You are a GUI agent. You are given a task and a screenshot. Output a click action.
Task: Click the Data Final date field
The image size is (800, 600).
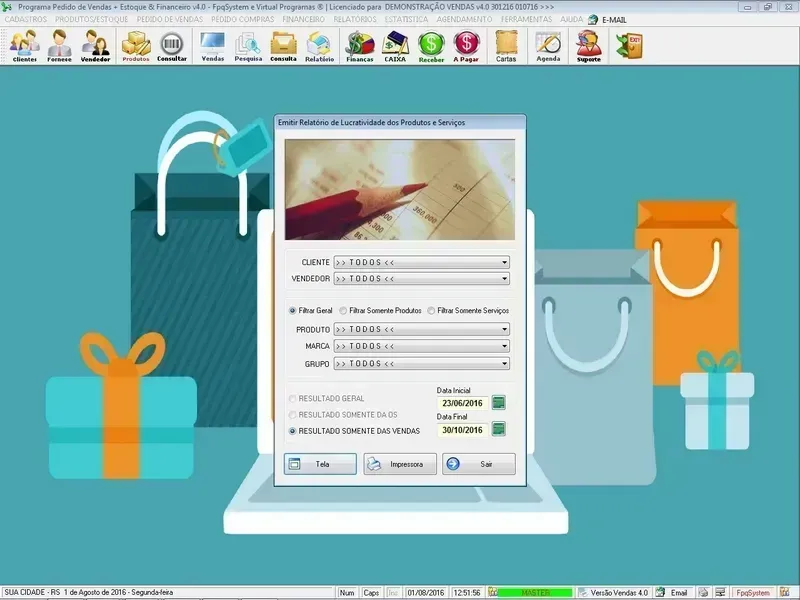pos(462,430)
